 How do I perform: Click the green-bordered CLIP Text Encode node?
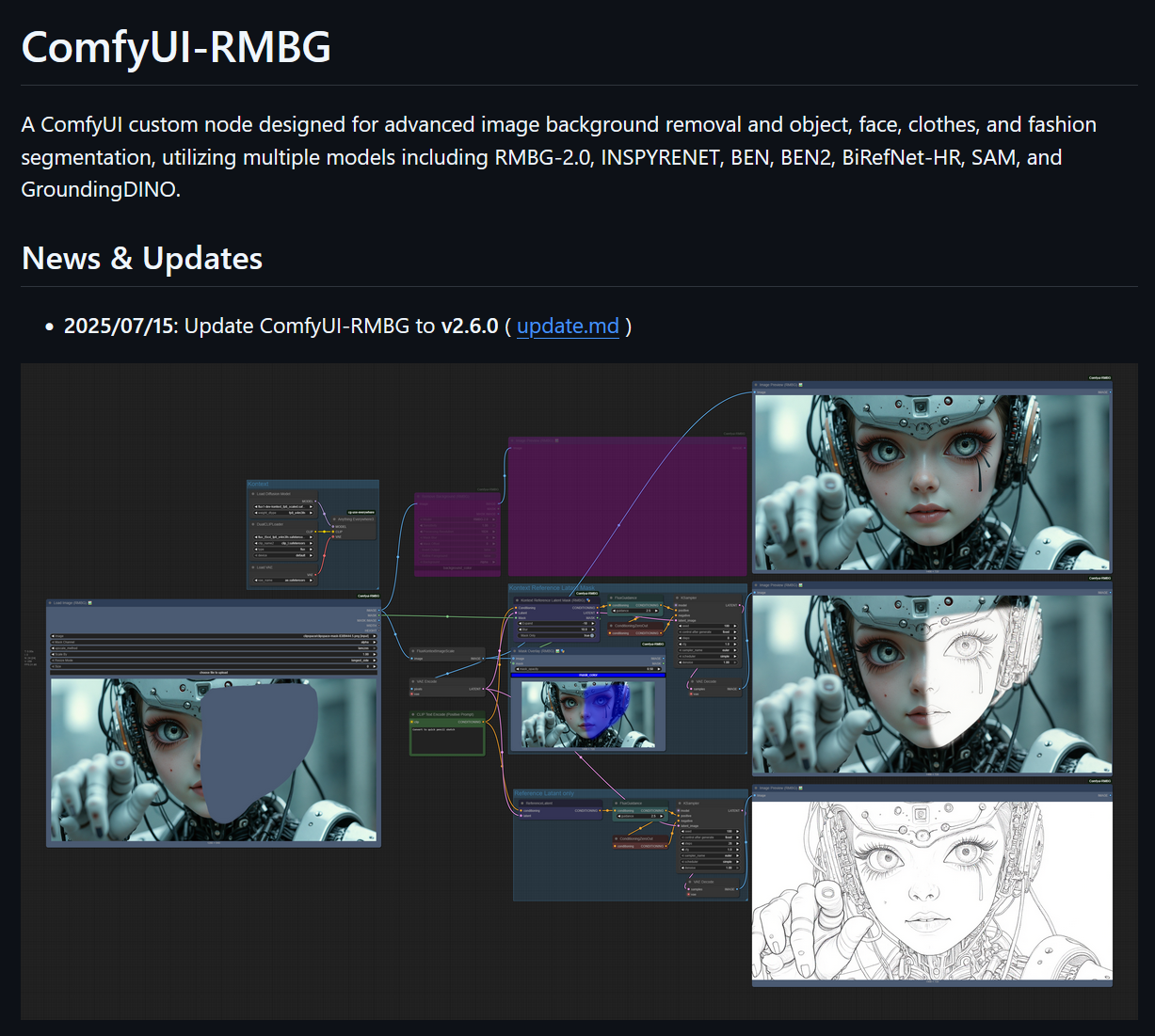point(447,733)
